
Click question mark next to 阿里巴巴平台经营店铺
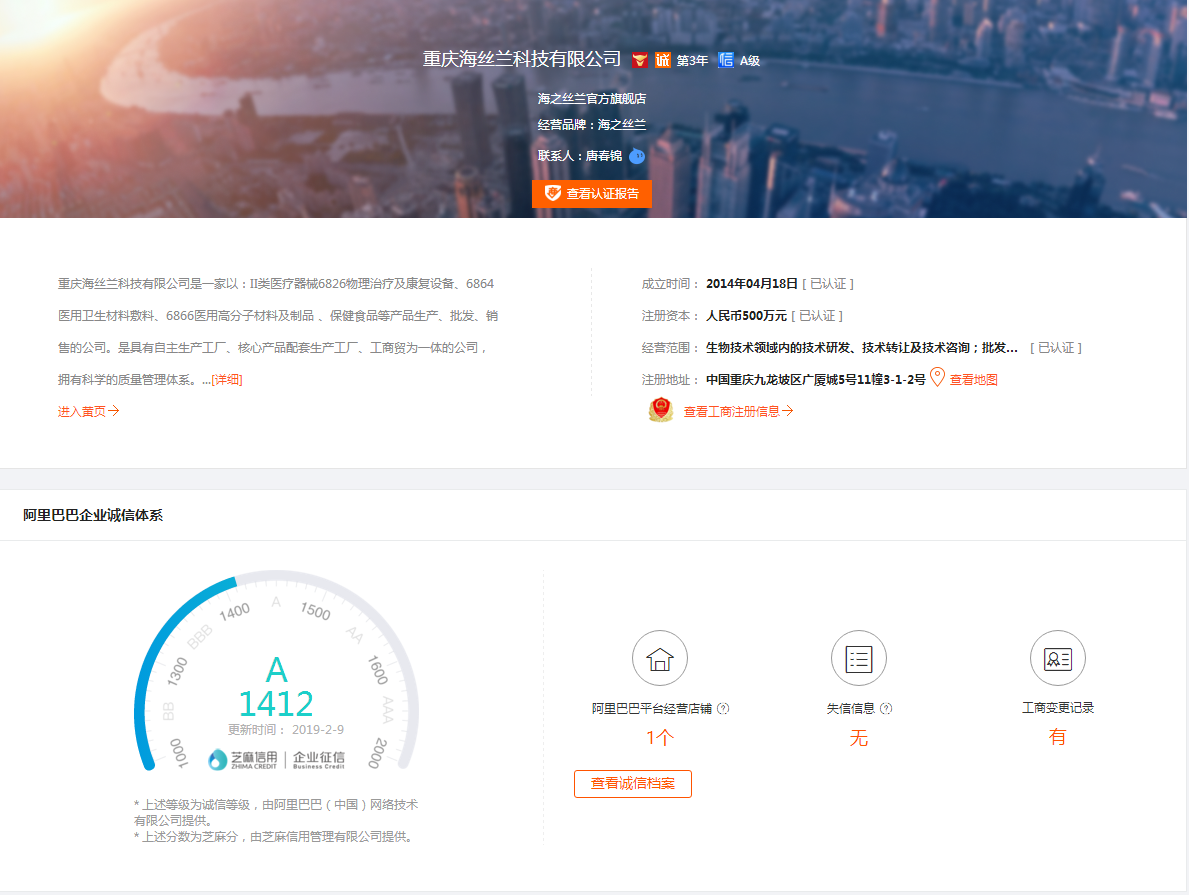pyautogui.click(x=723, y=708)
